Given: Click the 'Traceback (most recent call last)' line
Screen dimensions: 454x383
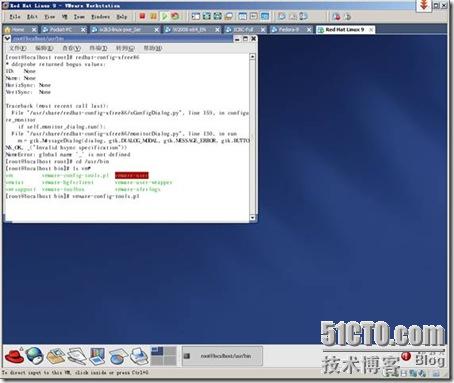Looking at the screenshot, I should tap(57, 106).
